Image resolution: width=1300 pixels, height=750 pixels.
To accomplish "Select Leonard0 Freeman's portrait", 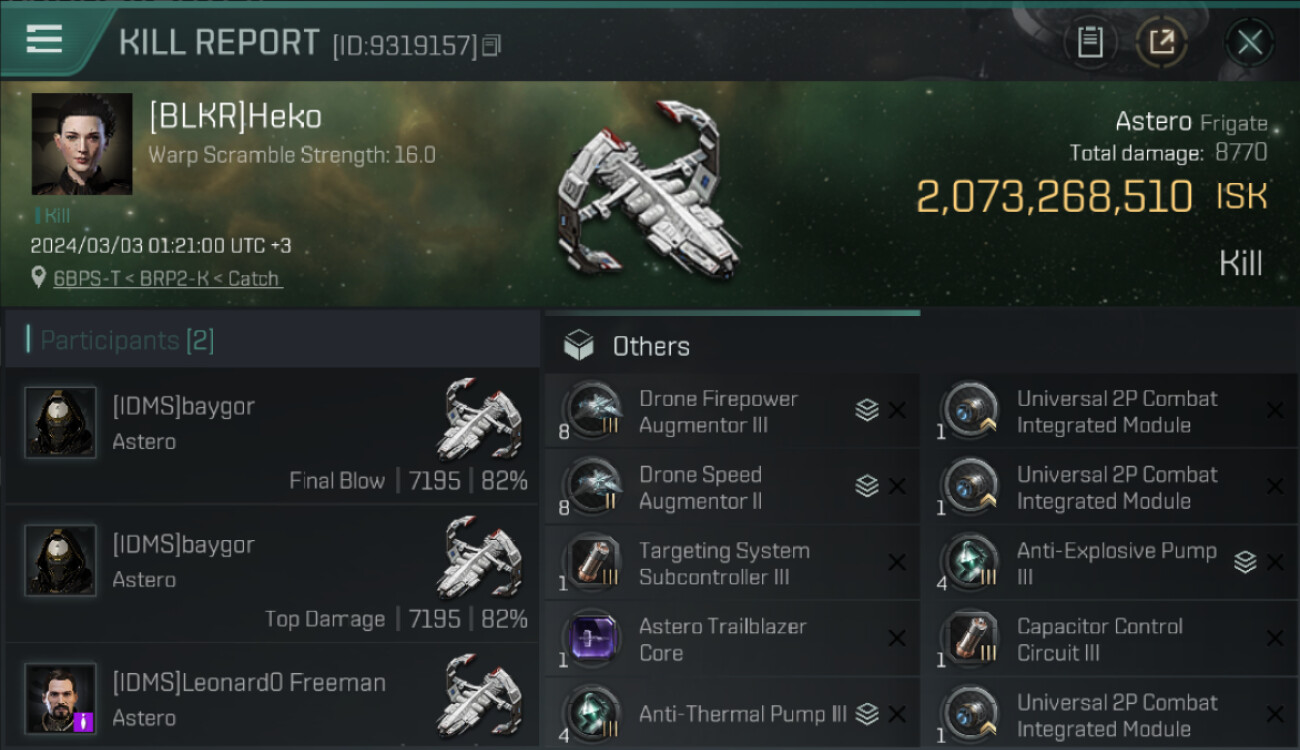I will tap(61, 697).
